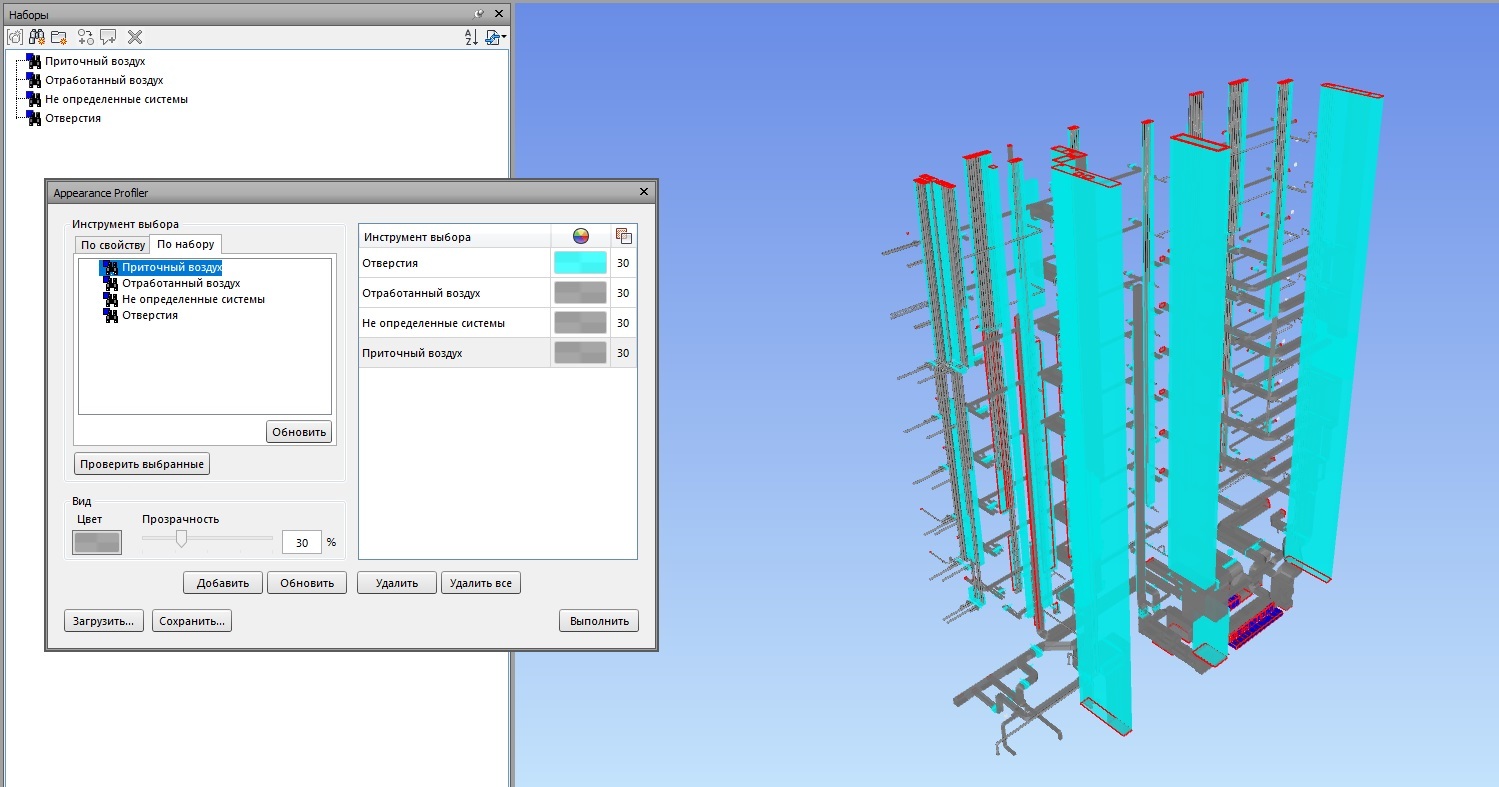Viewport: 1499px width, 787px height.
Task: Click the transparency percent input field
Action: (x=301, y=542)
